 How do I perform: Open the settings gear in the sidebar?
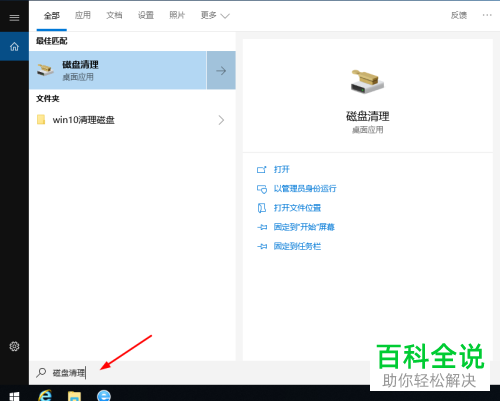[x=14, y=346]
